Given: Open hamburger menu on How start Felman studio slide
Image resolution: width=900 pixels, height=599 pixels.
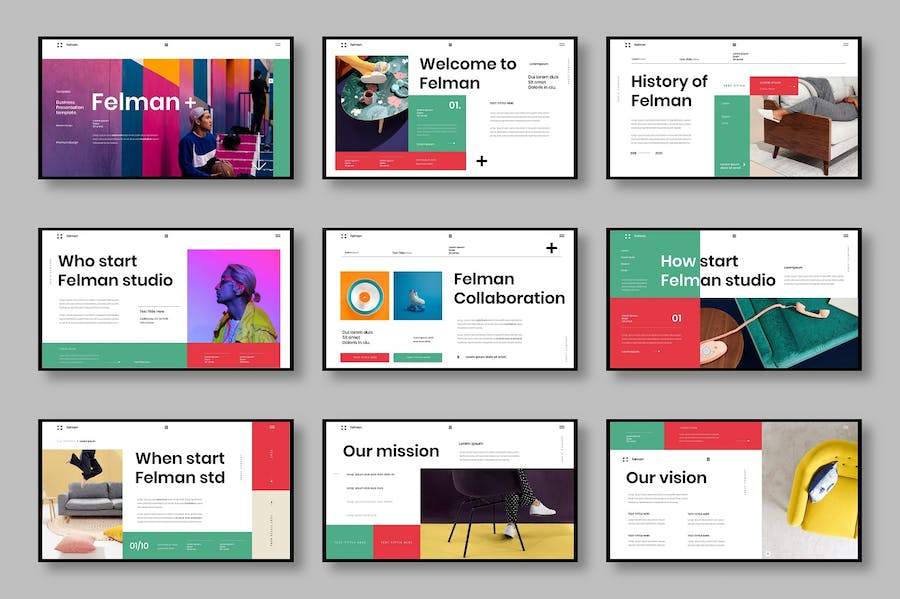Looking at the screenshot, I should [x=845, y=236].
